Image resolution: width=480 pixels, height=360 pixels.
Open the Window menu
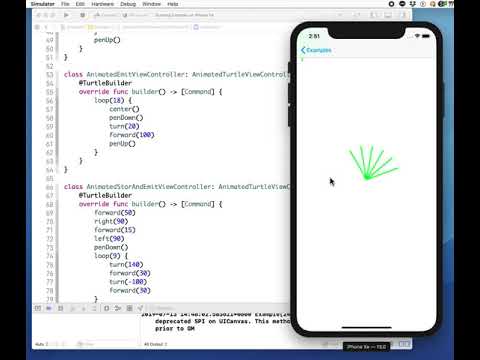[151, 4]
